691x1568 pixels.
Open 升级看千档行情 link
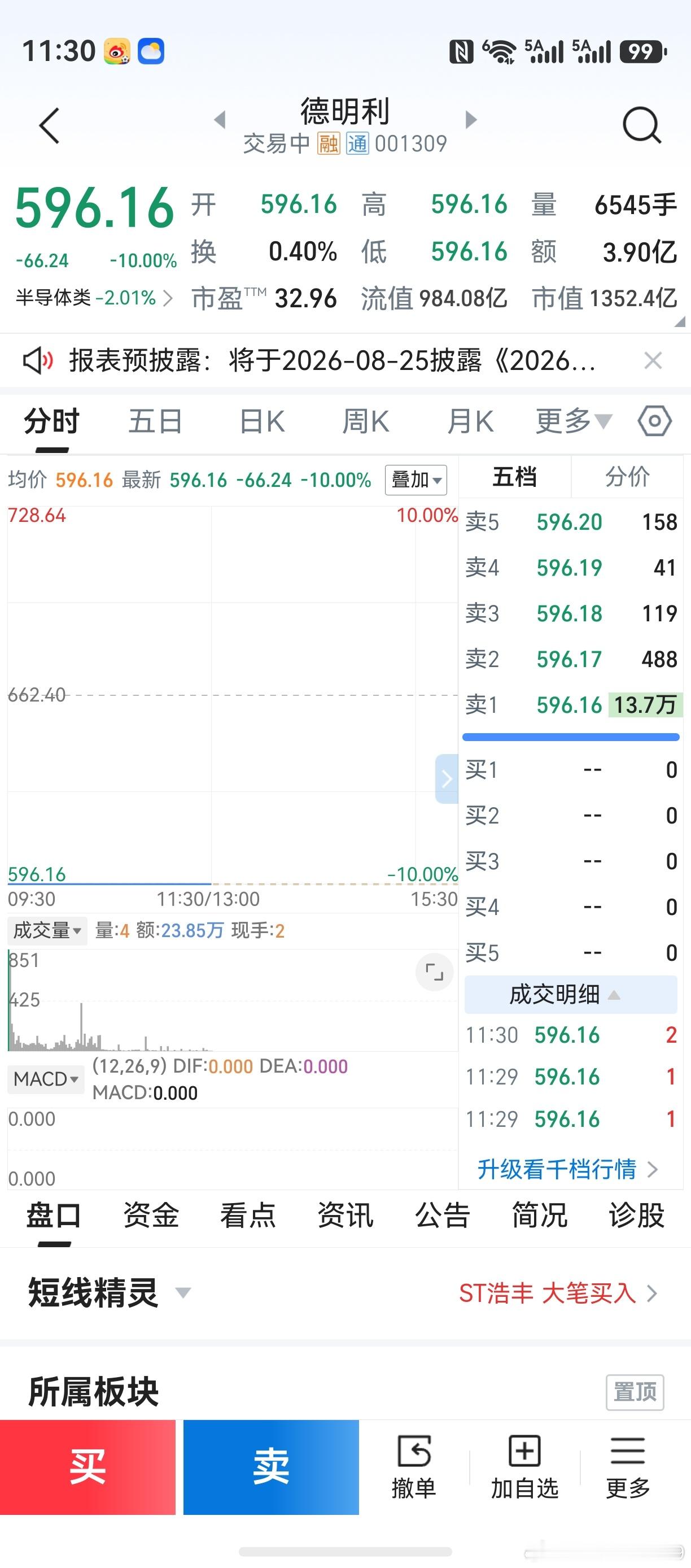coord(567,1169)
